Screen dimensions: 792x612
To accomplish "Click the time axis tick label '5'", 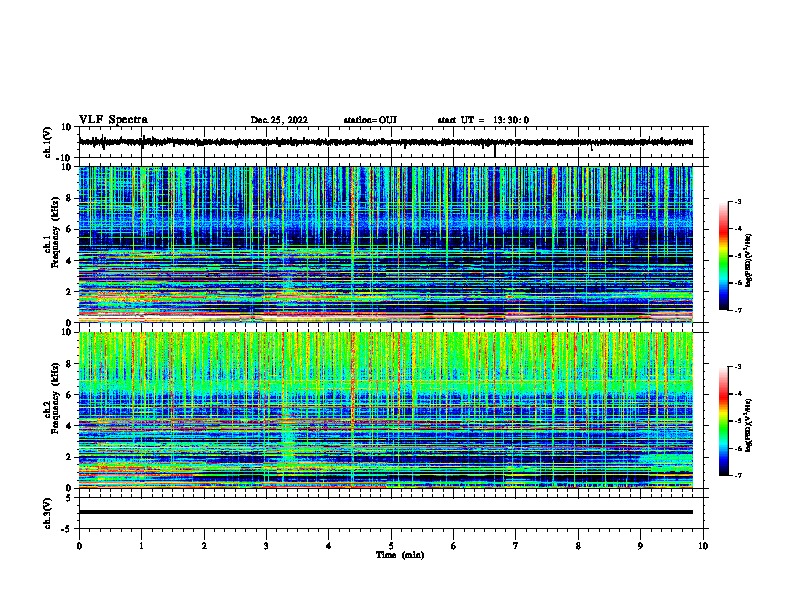I will coord(391,546).
